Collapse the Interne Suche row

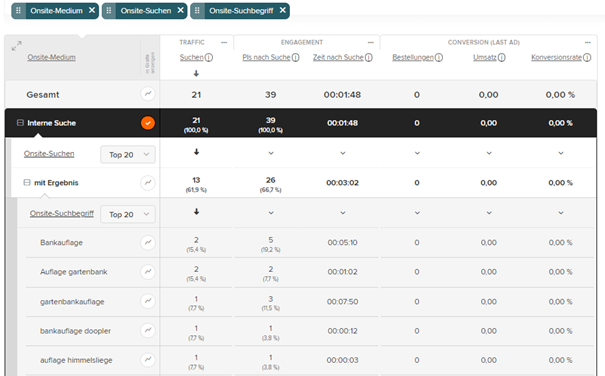point(20,123)
